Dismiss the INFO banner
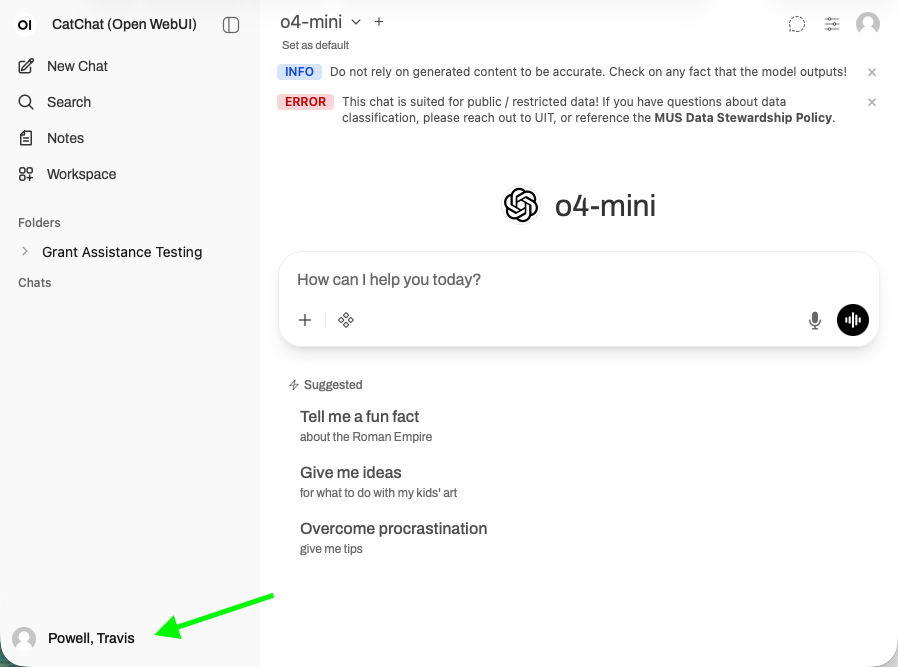The image size is (898, 667). coord(871,72)
